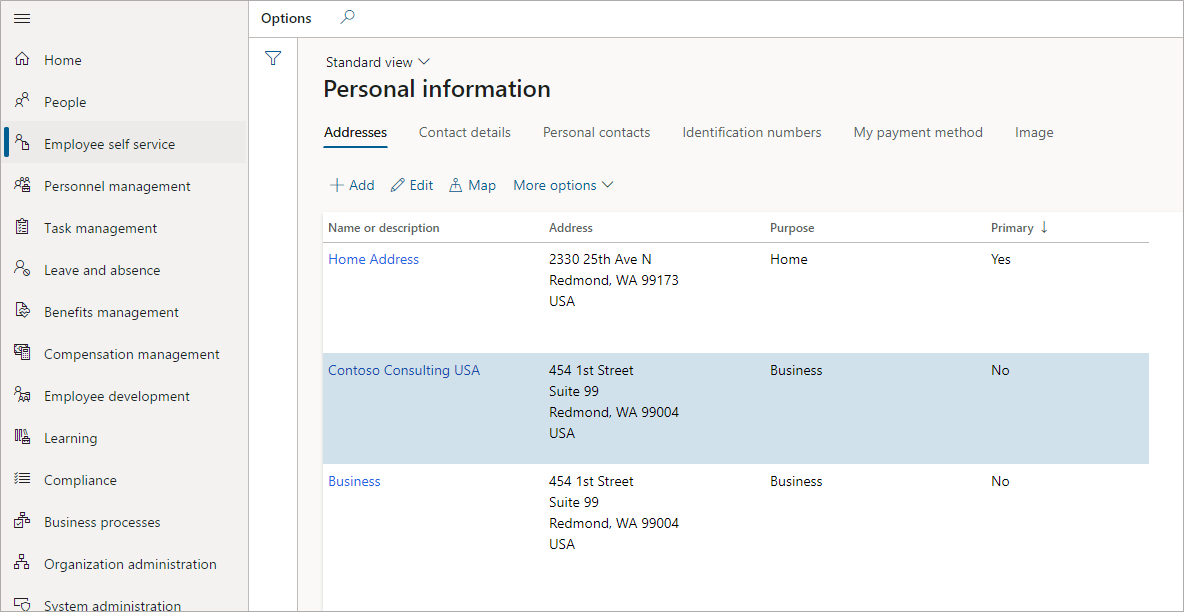This screenshot has height=612, width=1184.
Task: Click the Learning books icon
Action: [23, 437]
